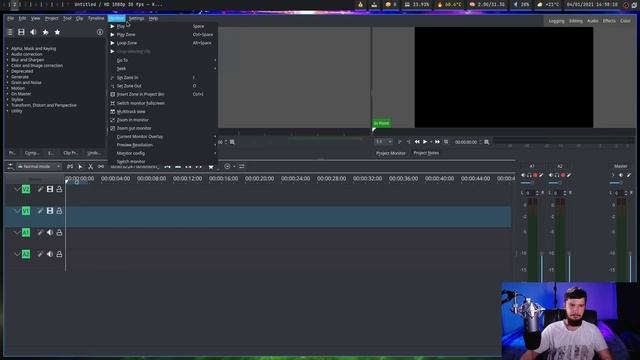The image size is (640, 360).
Task: Collapse the A1 track chevron
Action: [17, 233]
